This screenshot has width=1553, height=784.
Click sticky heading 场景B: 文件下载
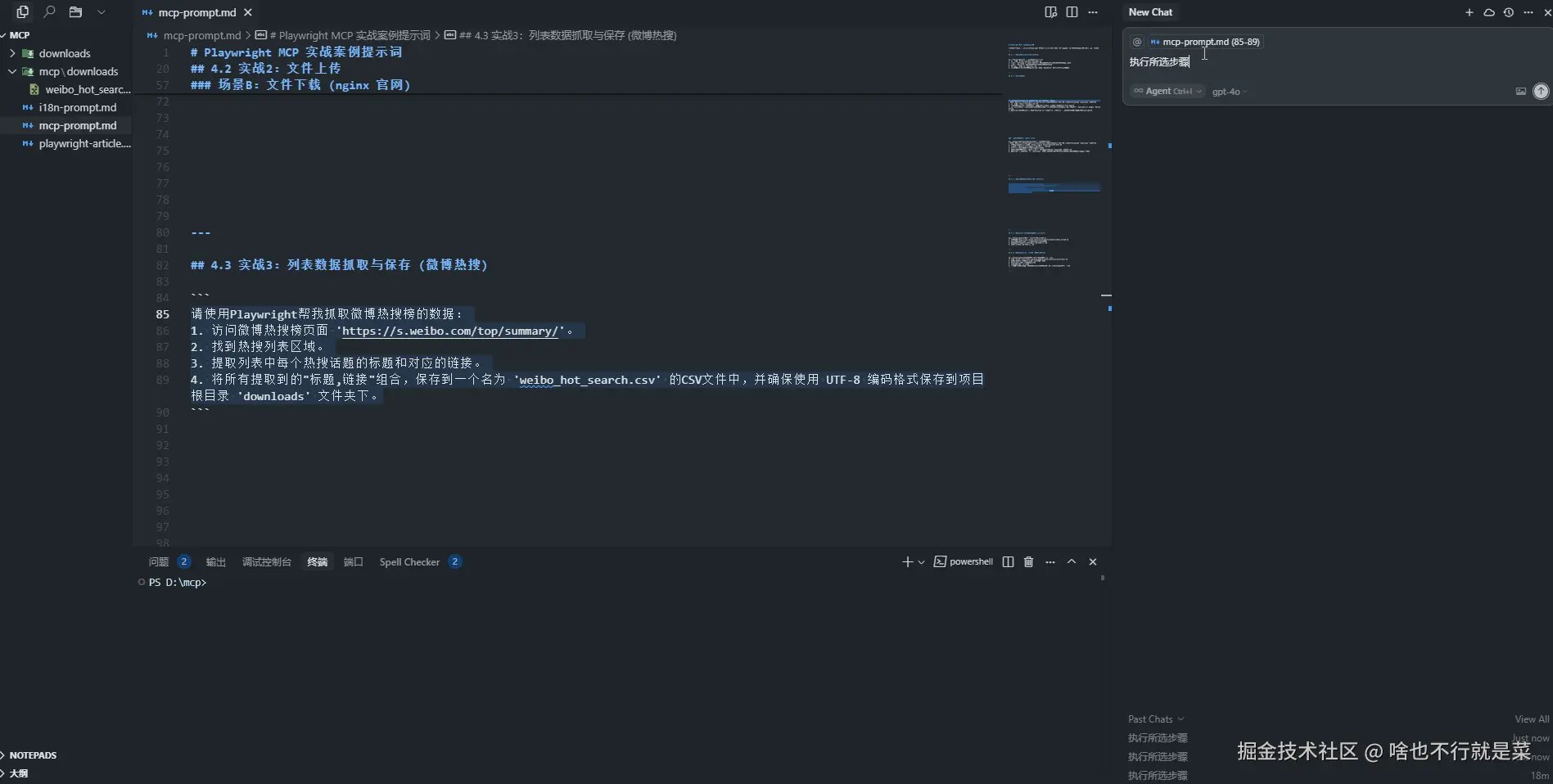point(300,85)
